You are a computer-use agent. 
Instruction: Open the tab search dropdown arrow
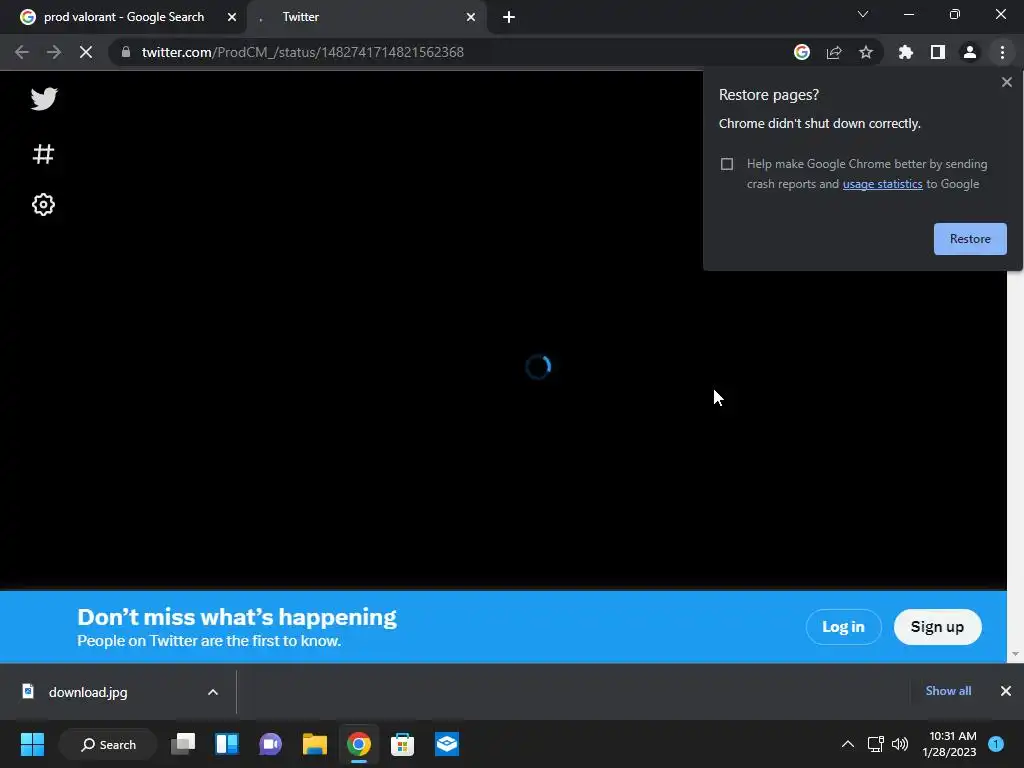point(863,14)
